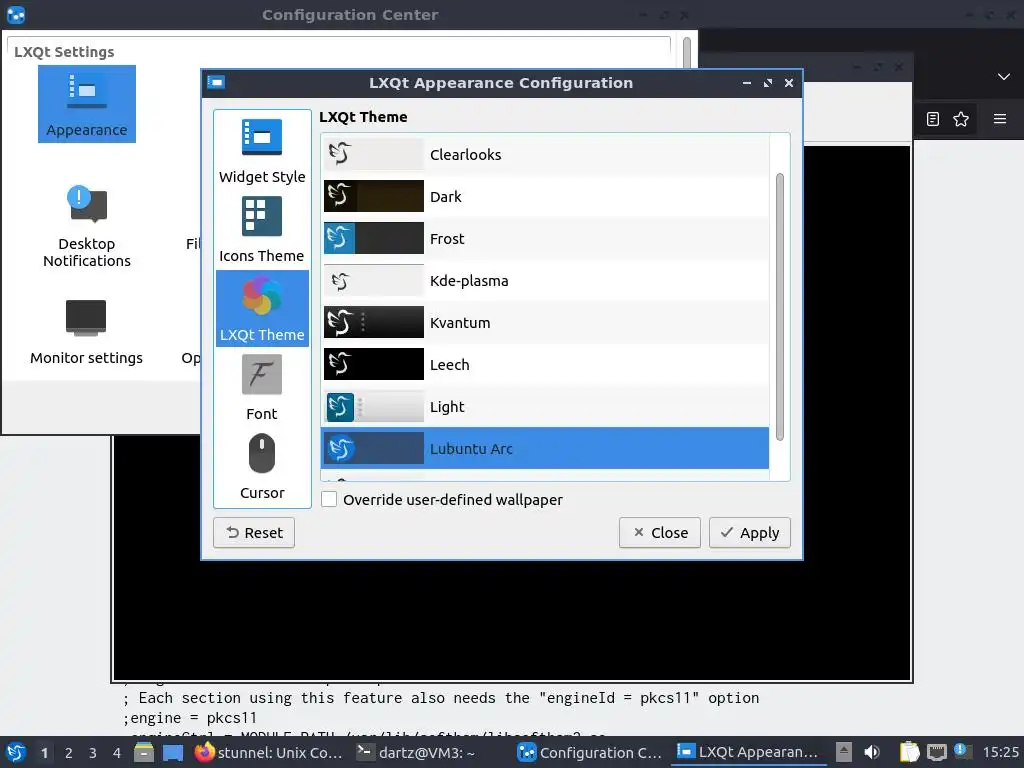Click the Clearlooks theme preview thumbnail
This screenshot has height=768, width=1024.
point(374,154)
